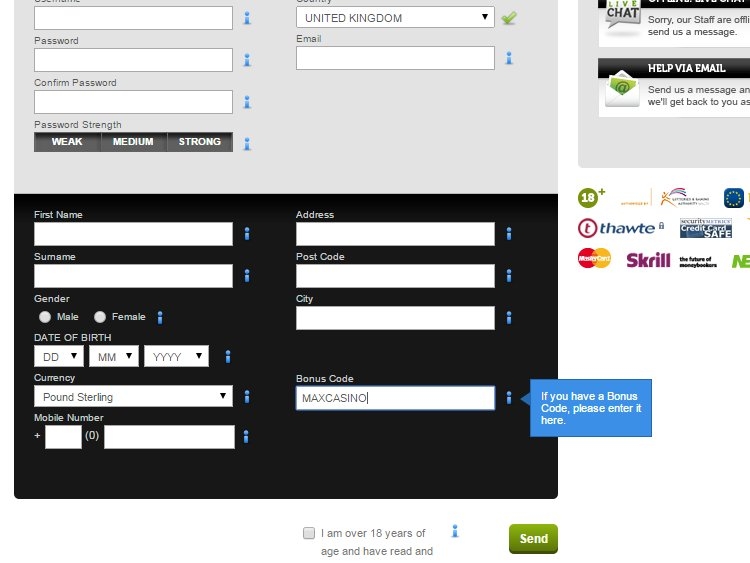
Task: Select the Male gender radio button
Action: point(45,317)
